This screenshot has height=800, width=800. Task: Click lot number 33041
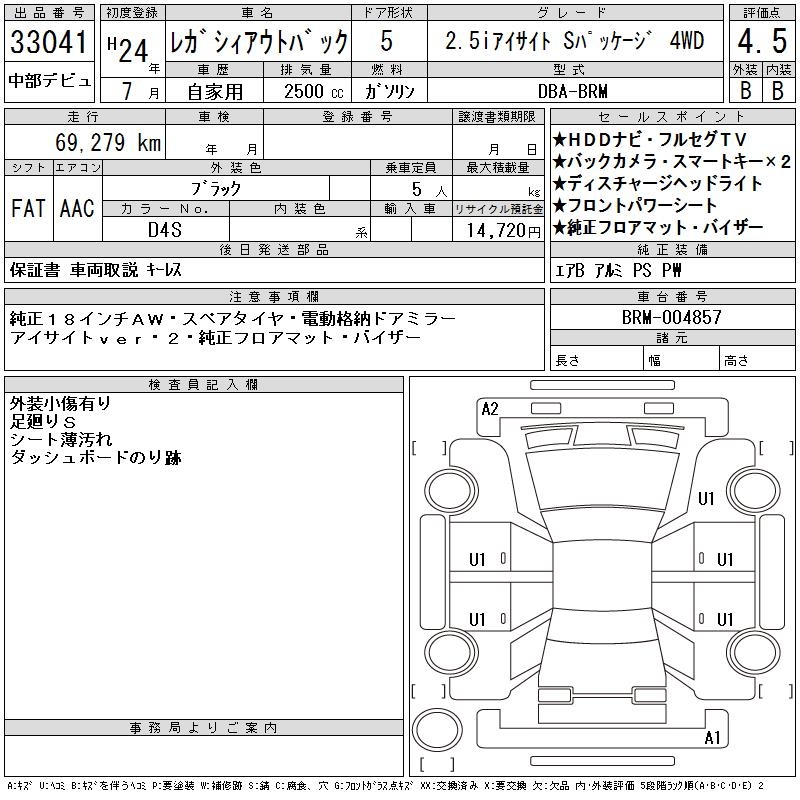tap(49, 42)
